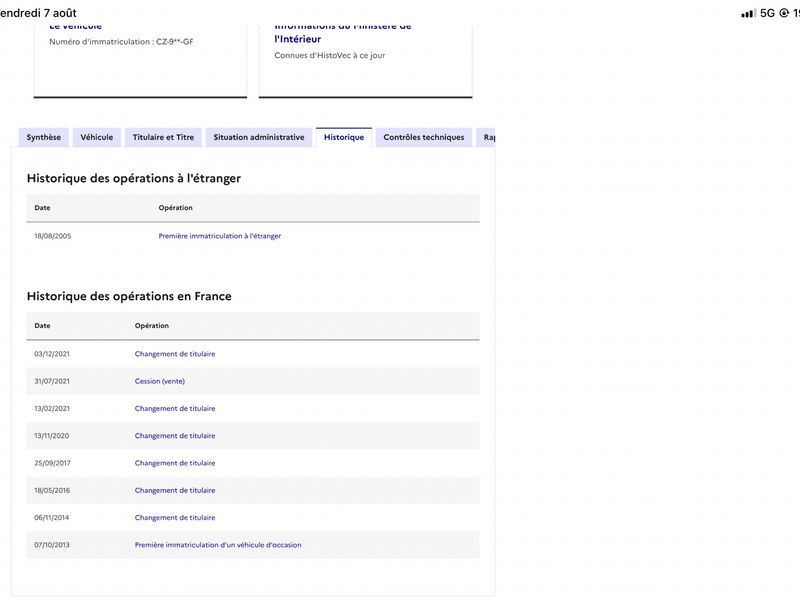Click 'Changement de titulaire' dated 06/11/2014
The height and width of the screenshot is (600, 800).
point(175,517)
